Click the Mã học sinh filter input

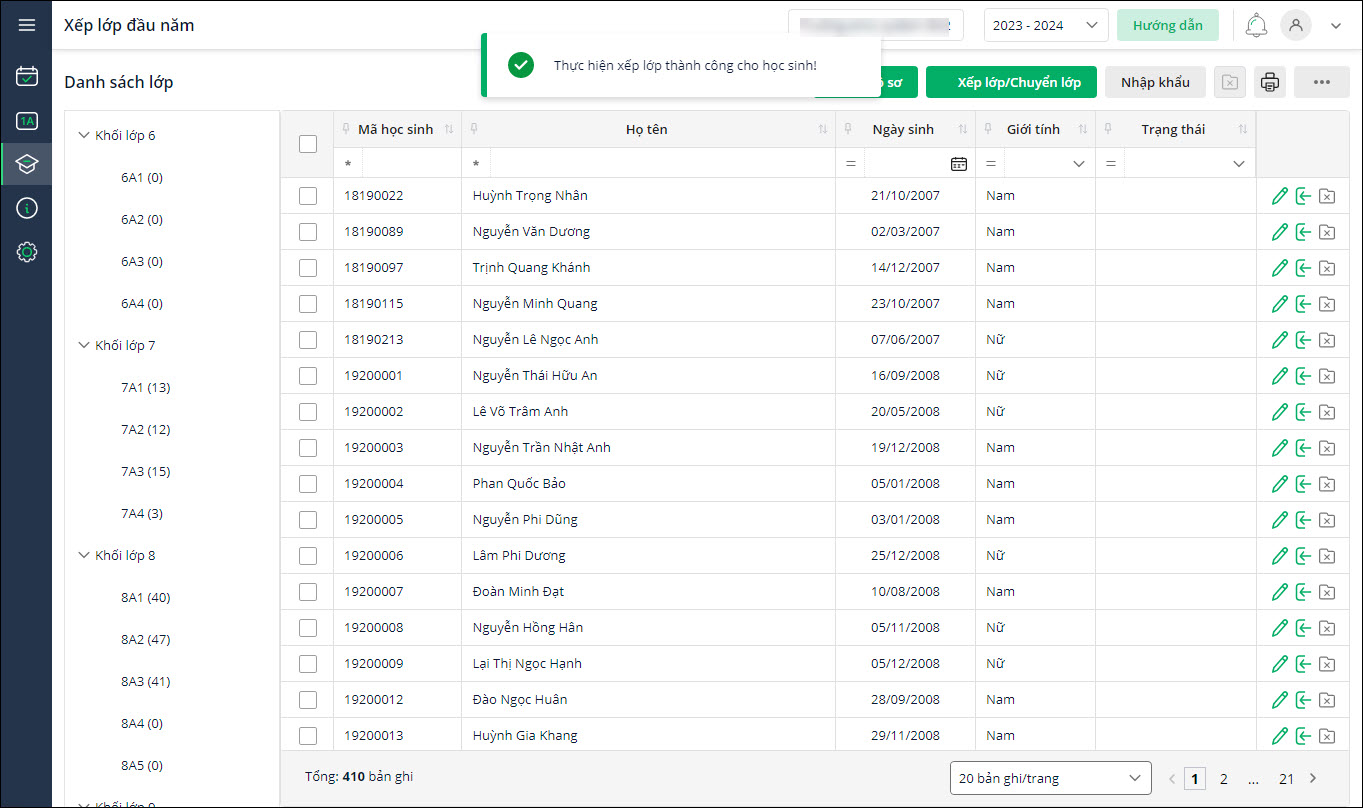pyautogui.click(x=410, y=164)
